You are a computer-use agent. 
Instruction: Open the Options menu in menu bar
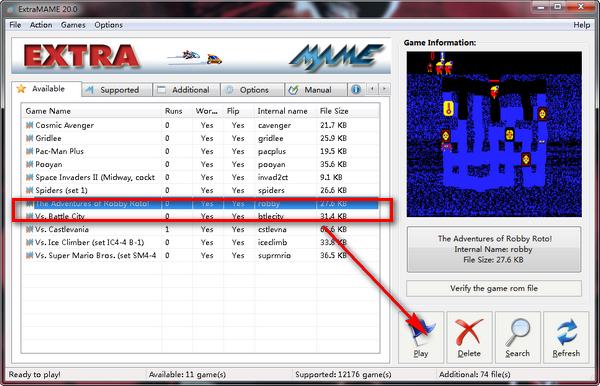click(x=109, y=25)
